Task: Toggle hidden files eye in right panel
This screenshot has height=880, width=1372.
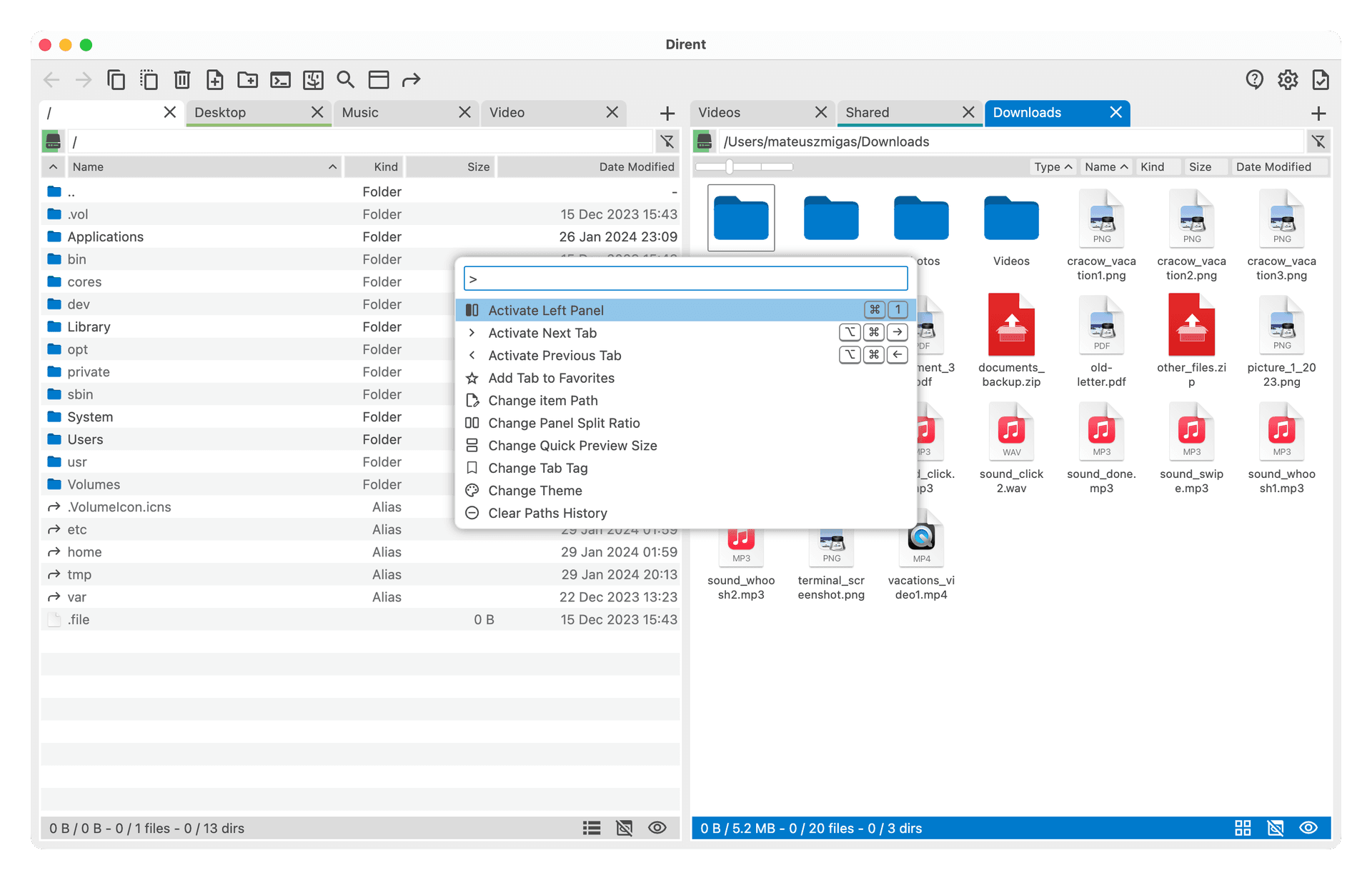Action: pos(1308,828)
